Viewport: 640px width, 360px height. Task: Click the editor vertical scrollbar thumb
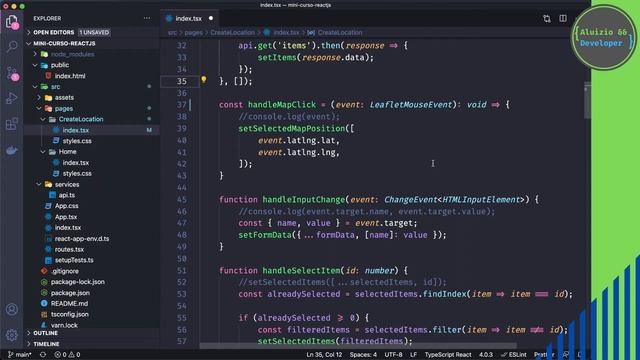pyautogui.click(x=587, y=100)
